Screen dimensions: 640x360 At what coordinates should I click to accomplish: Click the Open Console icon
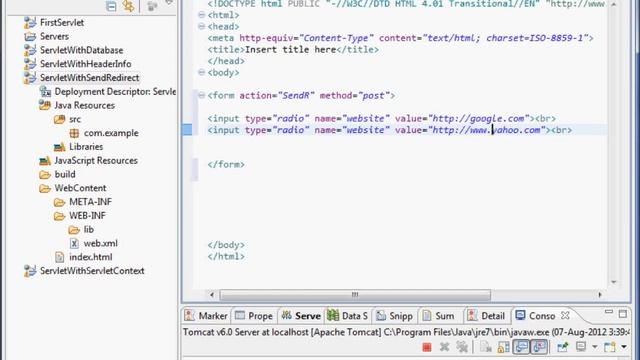click(x=610, y=347)
